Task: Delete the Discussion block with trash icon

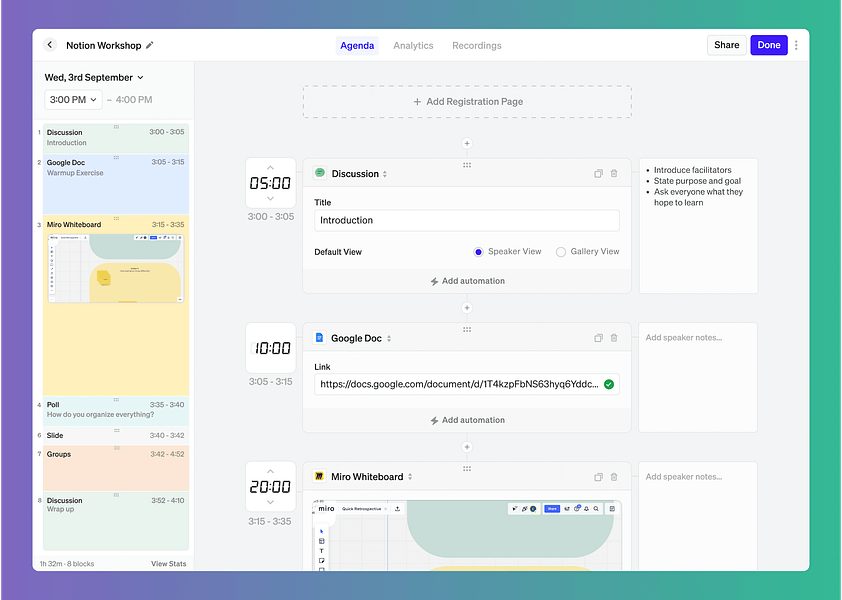Action: (x=614, y=174)
